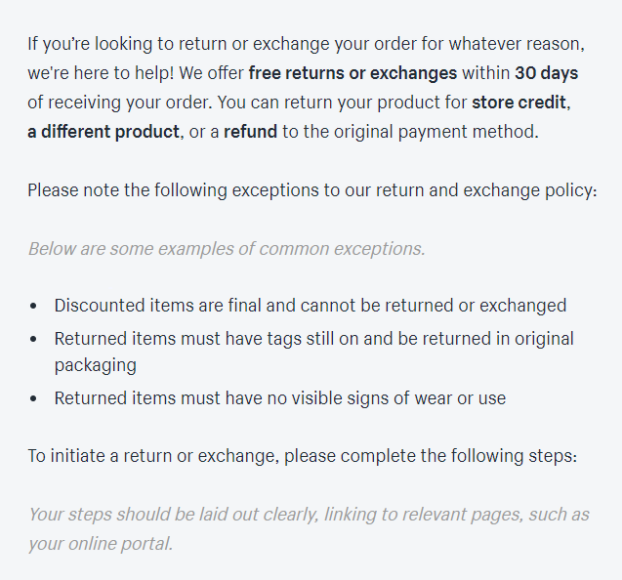Screen dimensions: 622x580
Task: Click the bold 'store credit' text
Action: (x=518, y=103)
